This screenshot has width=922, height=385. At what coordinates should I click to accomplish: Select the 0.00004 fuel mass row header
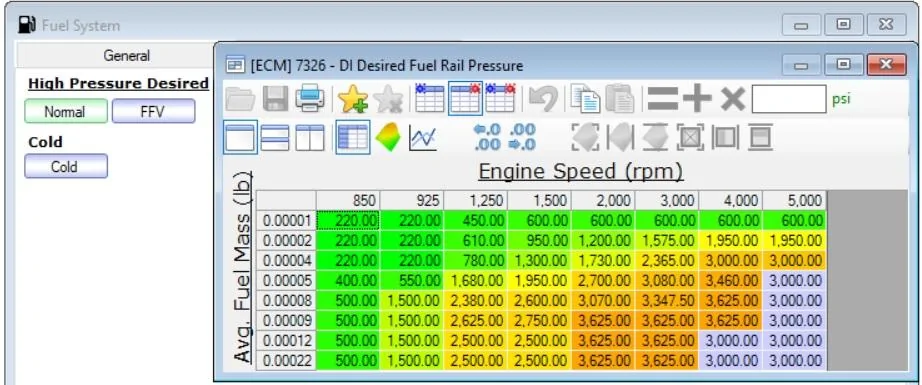(x=286, y=260)
